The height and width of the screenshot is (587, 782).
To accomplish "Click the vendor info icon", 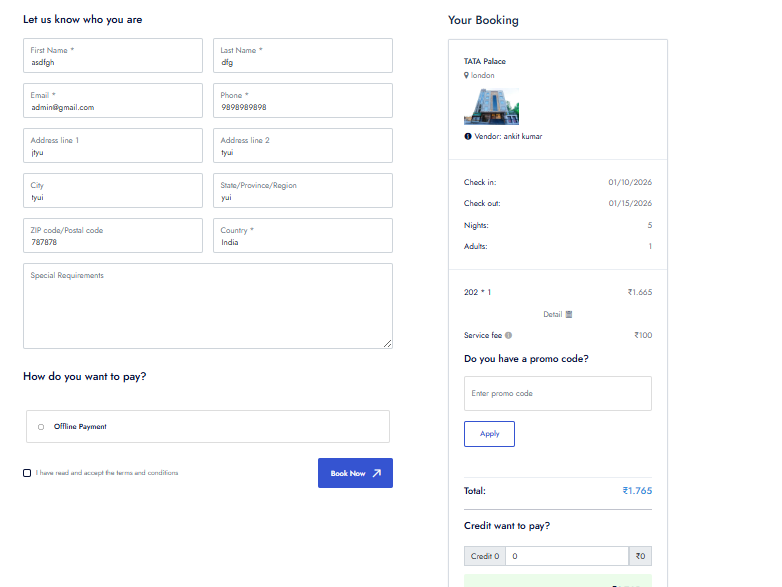I will point(468,136).
